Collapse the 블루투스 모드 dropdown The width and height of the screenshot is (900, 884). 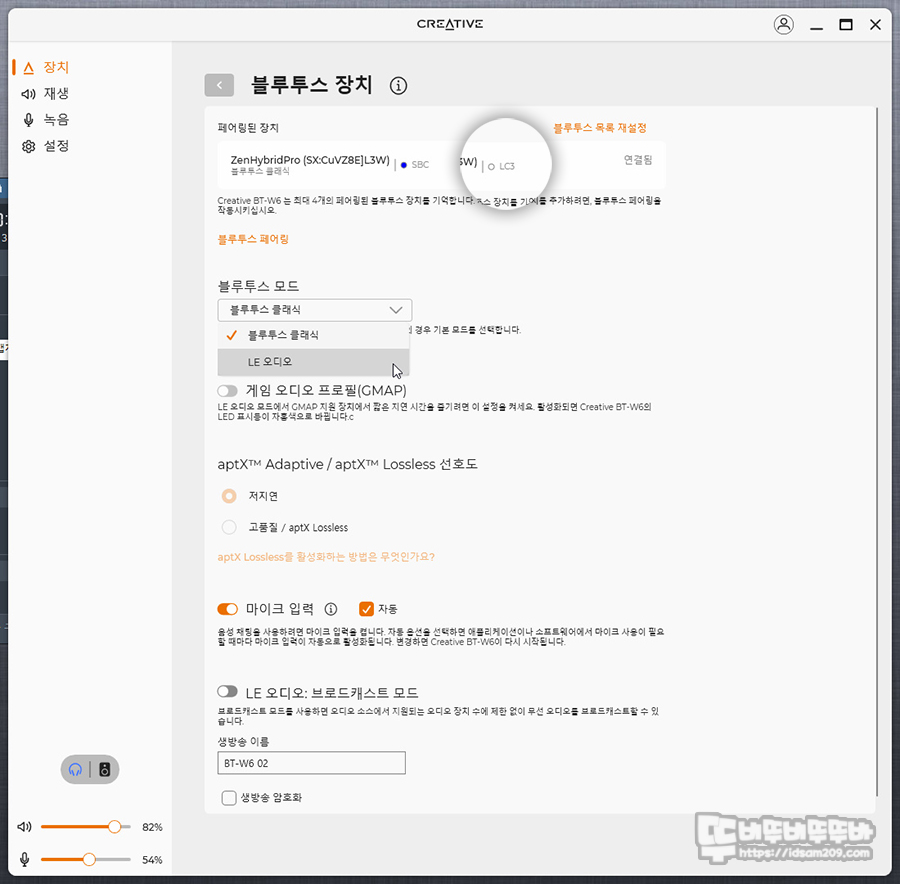coord(315,310)
